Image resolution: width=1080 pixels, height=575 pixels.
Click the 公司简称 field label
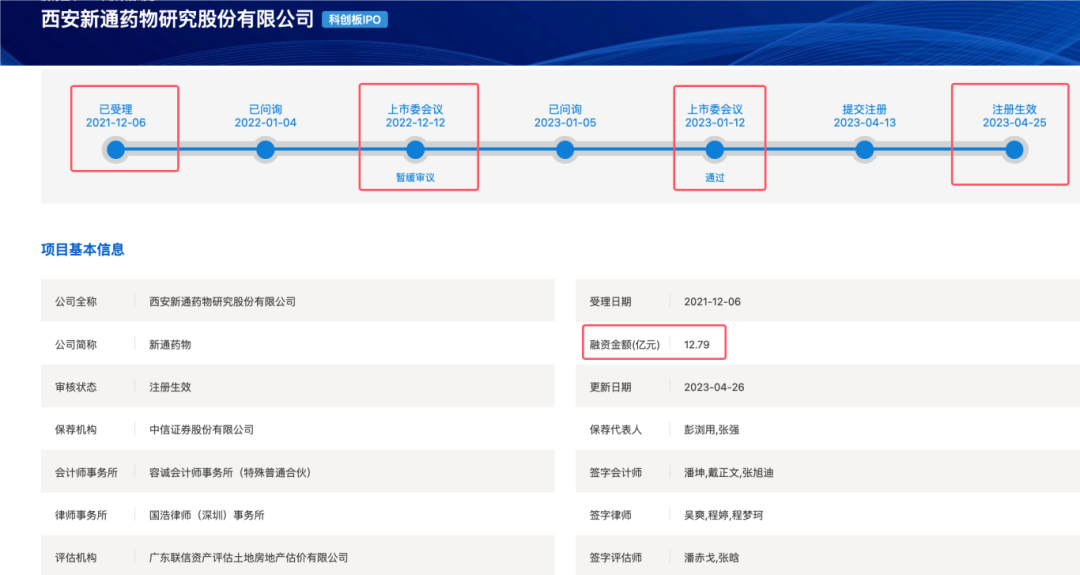(76, 344)
